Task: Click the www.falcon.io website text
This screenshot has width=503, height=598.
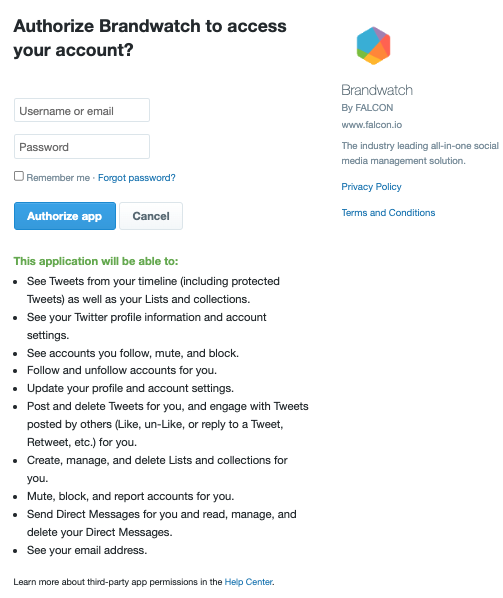Action: (372, 125)
